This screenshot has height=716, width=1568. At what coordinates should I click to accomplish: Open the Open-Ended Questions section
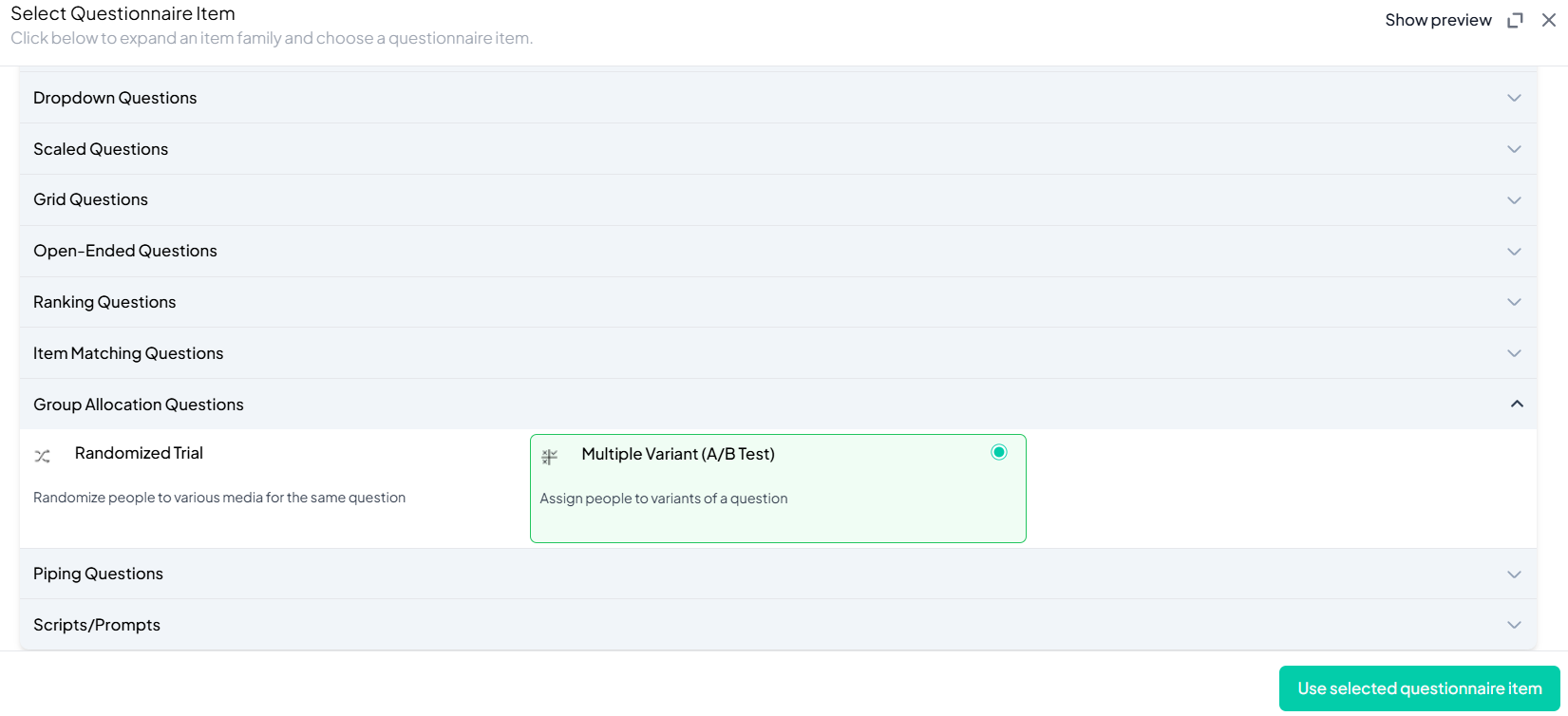click(125, 251)
